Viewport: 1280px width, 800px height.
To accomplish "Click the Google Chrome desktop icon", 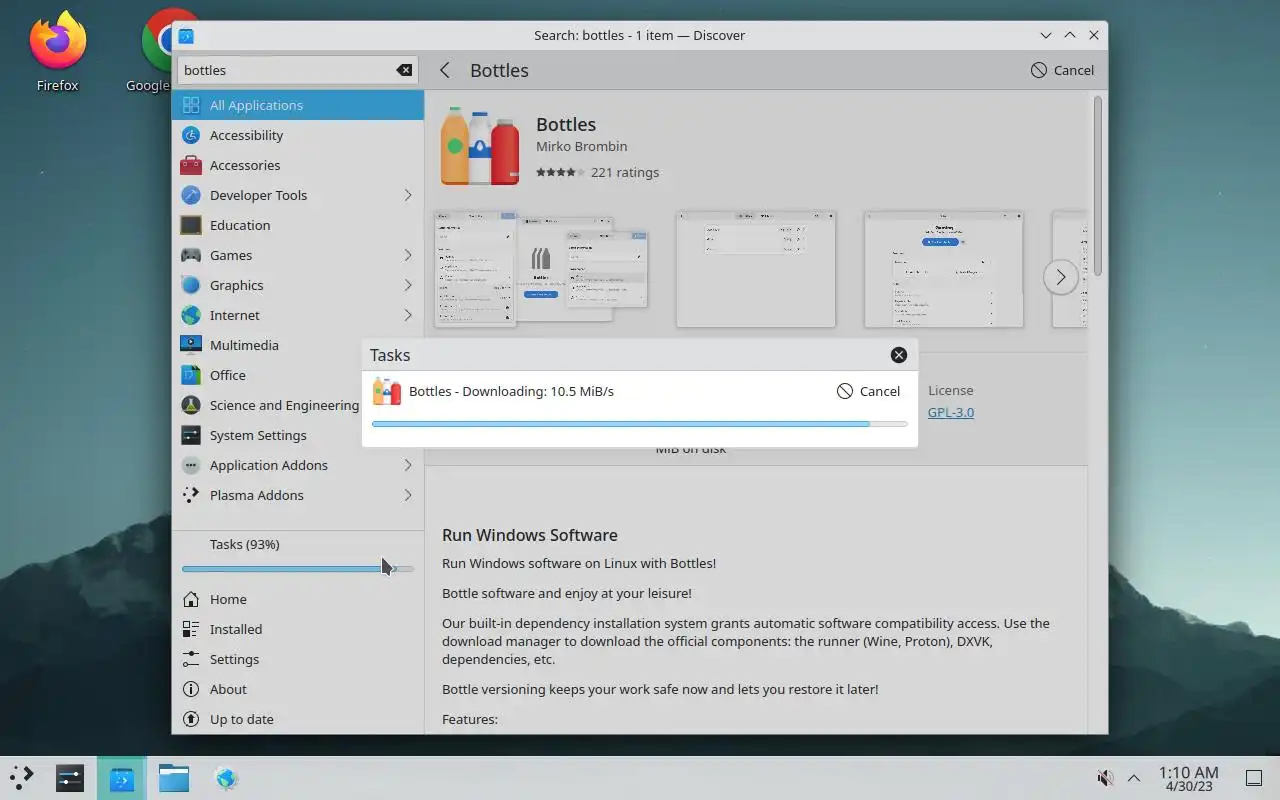I will click(157, 50).
